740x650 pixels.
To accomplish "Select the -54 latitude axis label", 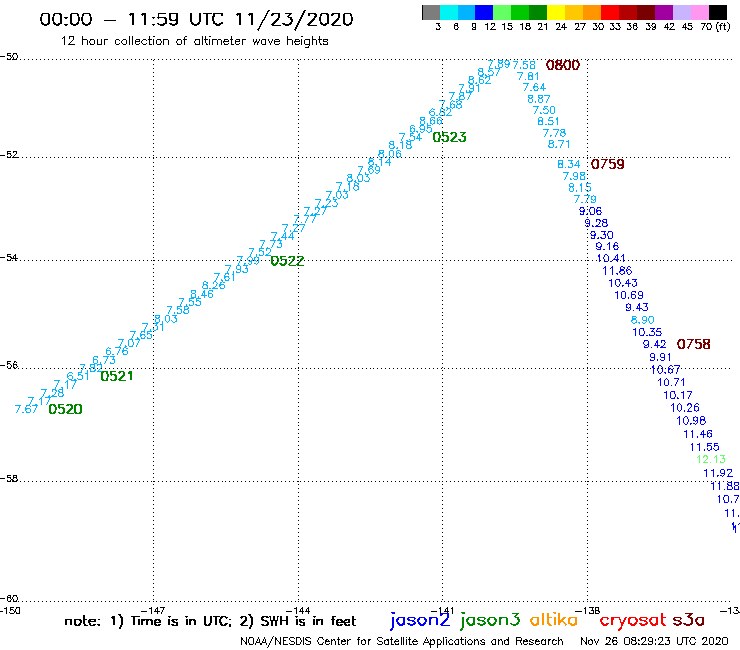I will point(9,258).
